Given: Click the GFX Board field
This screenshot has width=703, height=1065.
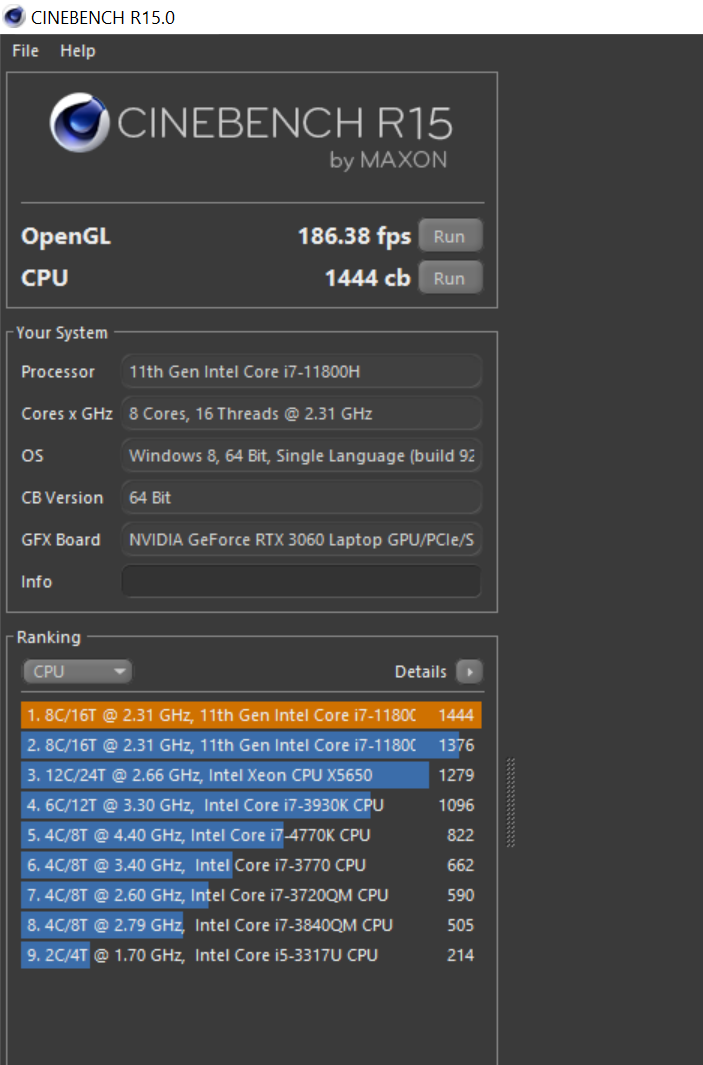Looking at the screenshot, I should [302, 540].
